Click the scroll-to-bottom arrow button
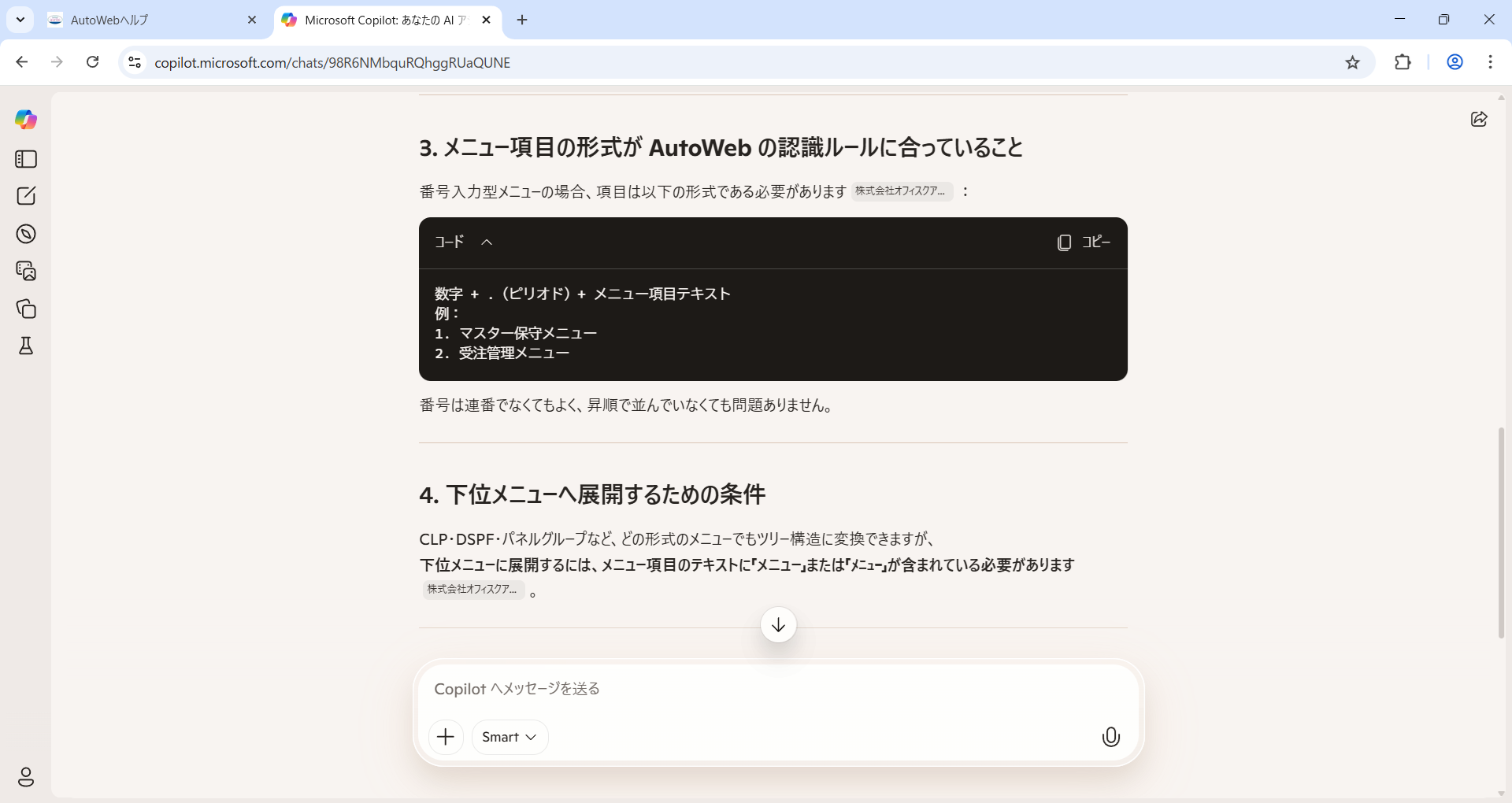This screenshot has width=1512, height=803. point(778,625)
